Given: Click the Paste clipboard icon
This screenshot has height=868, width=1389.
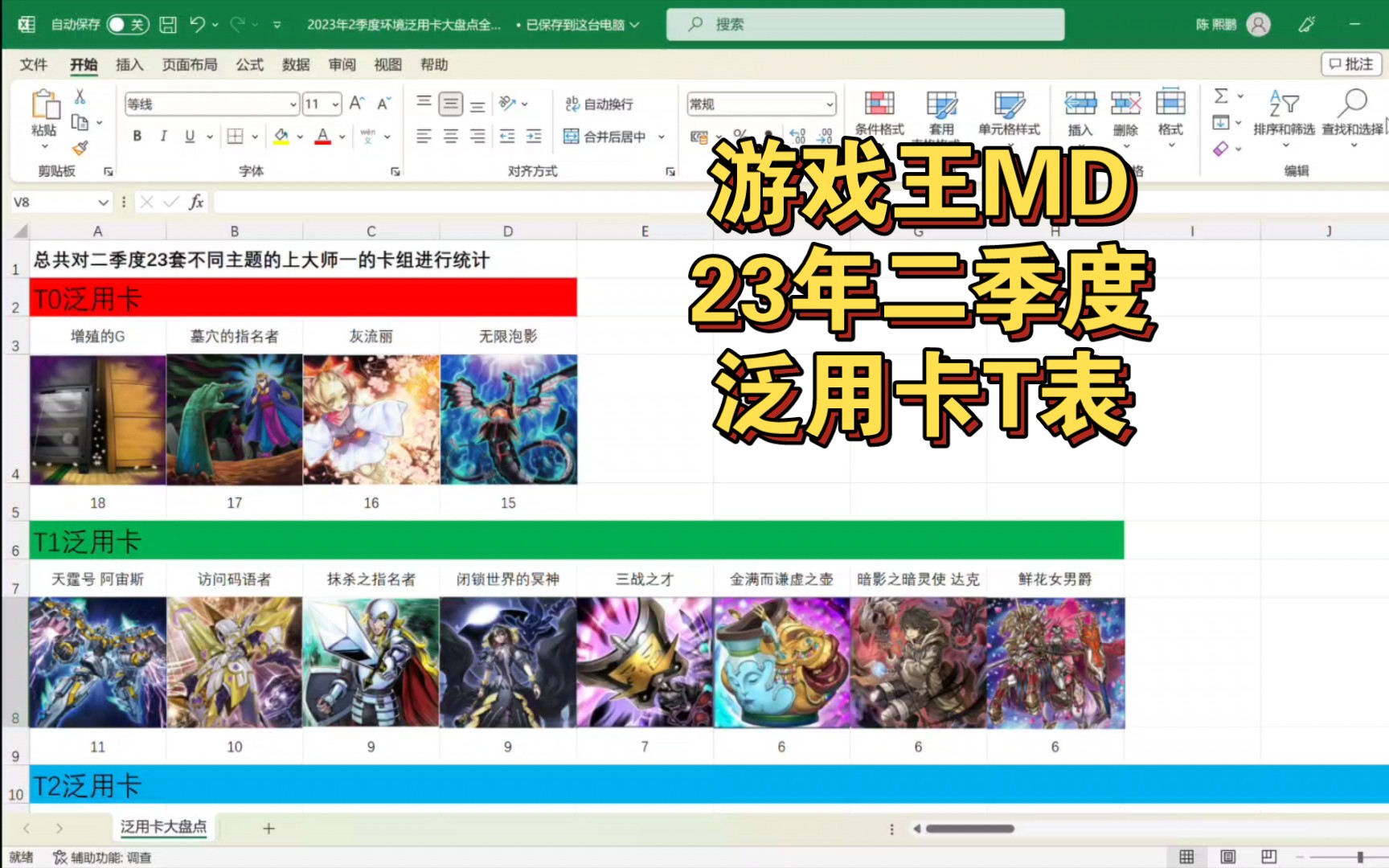Looking at the screenshot, I should [x=45, y=104].
